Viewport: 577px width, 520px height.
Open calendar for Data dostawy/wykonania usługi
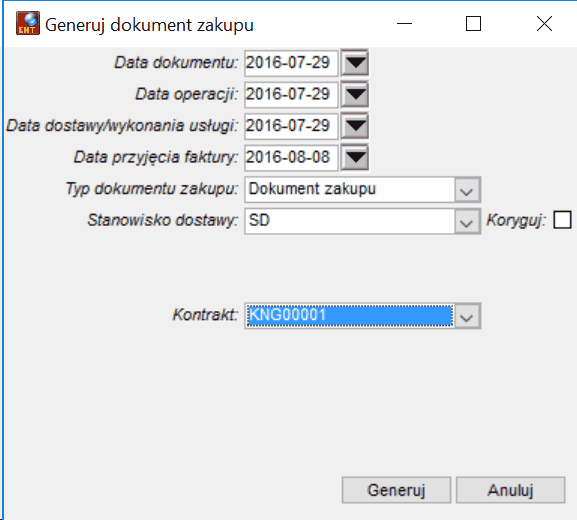[355, 126]
